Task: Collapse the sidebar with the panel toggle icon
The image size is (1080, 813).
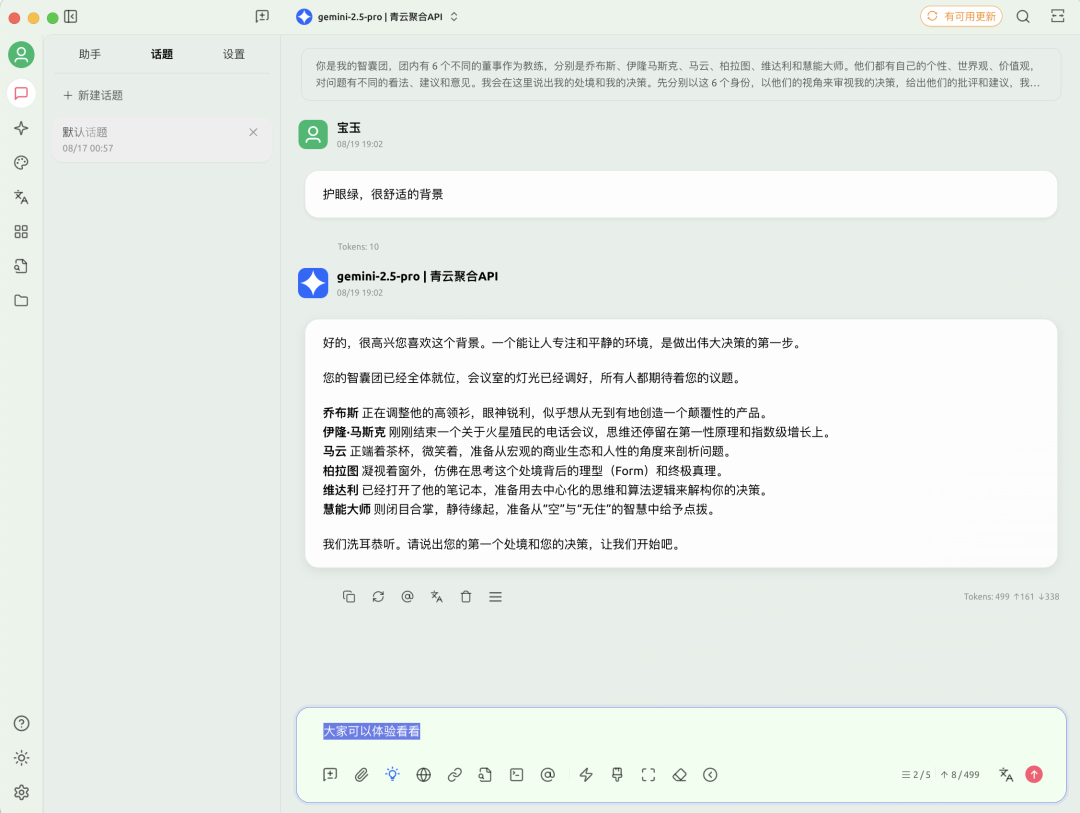Action: (70, 17)
